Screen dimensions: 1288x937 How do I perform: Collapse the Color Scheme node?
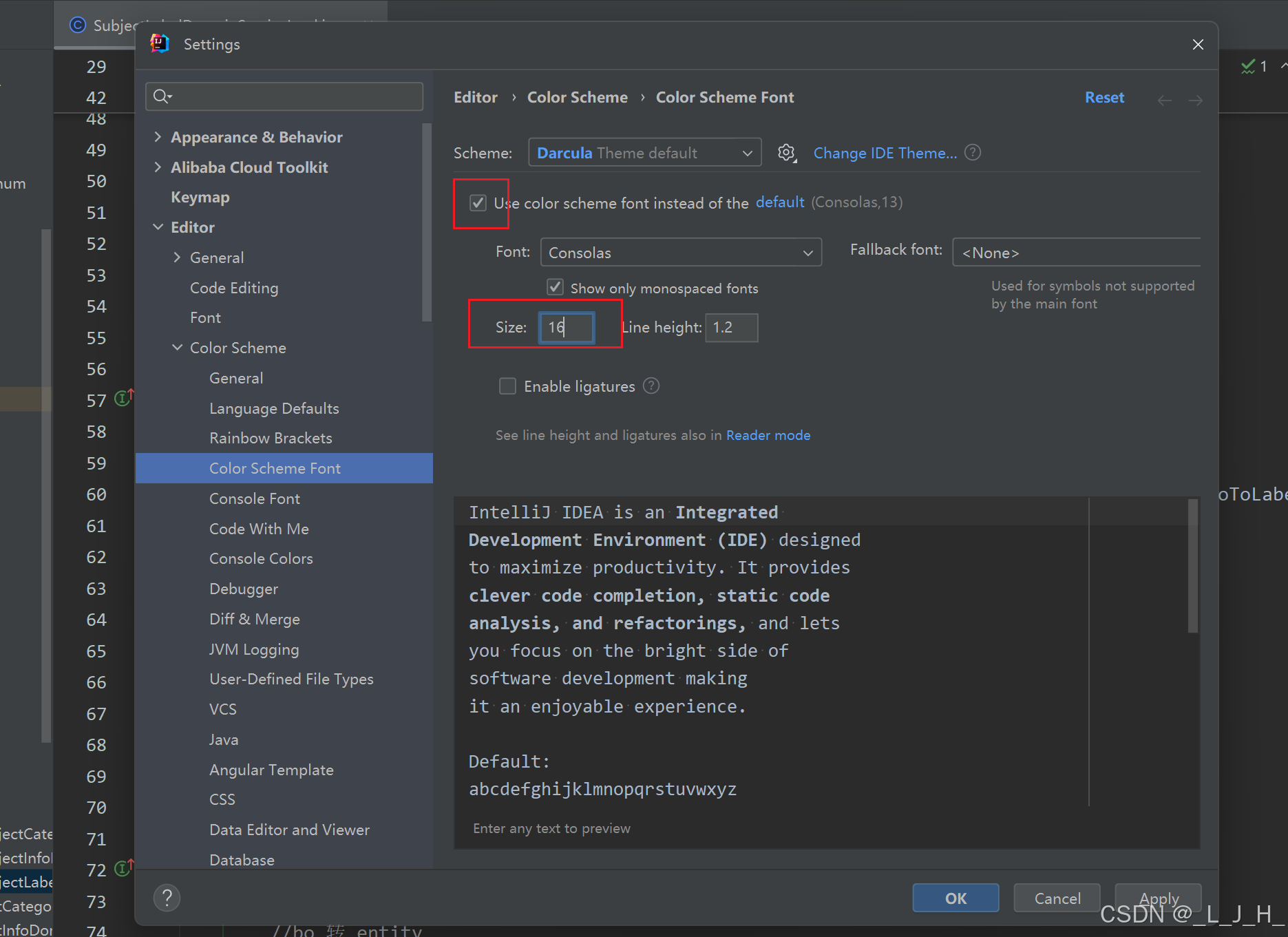tap(177, 348)
